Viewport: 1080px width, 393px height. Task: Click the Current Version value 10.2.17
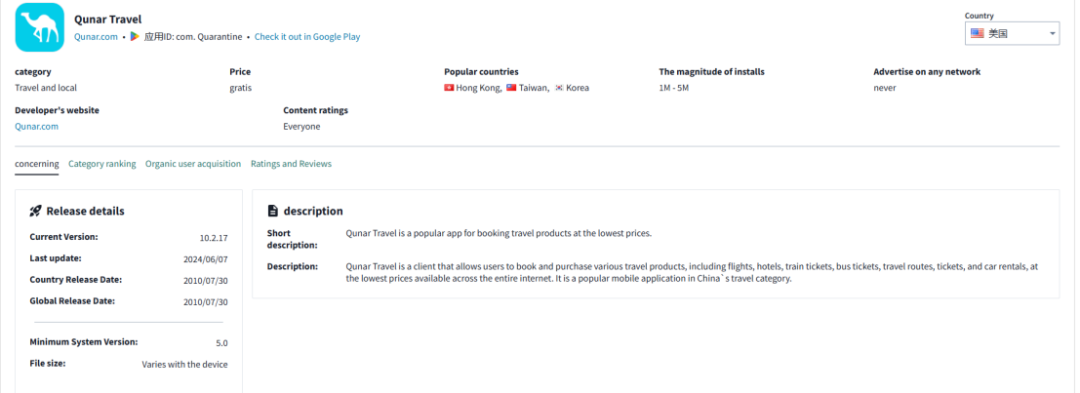point(214,238)
